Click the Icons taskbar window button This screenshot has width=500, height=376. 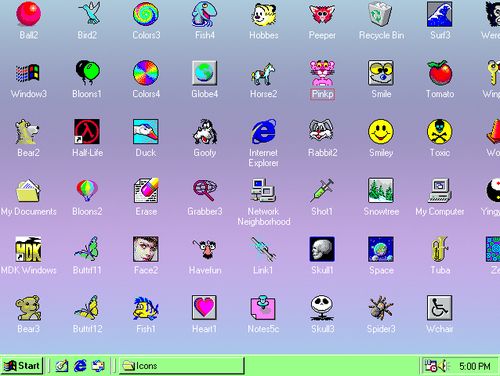(181, 366)
